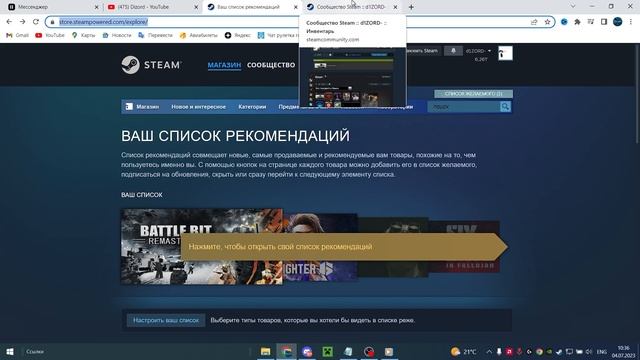Close the Ваш список рекомендаций tab
640x360 pixels.
296,7
